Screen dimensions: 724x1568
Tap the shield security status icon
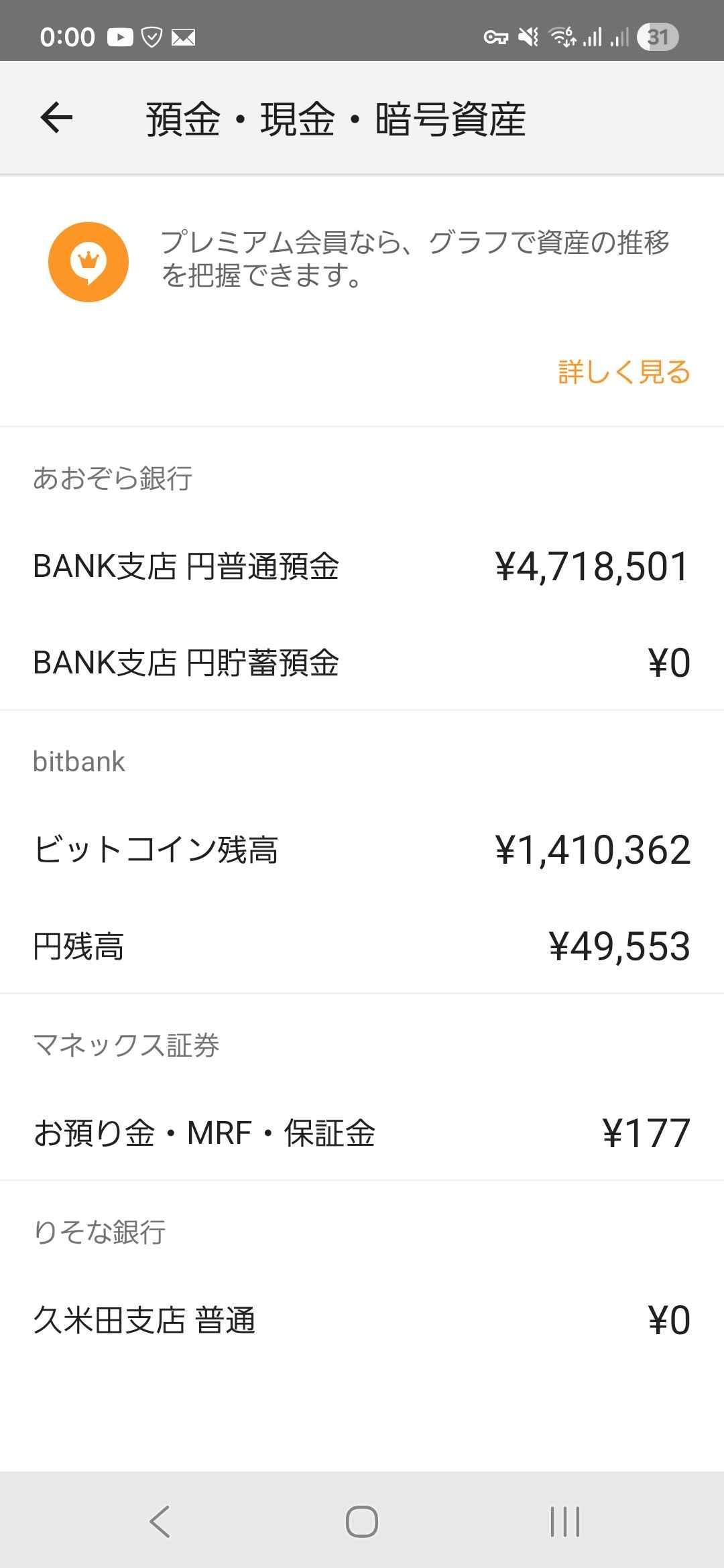(x=152, y=38)
